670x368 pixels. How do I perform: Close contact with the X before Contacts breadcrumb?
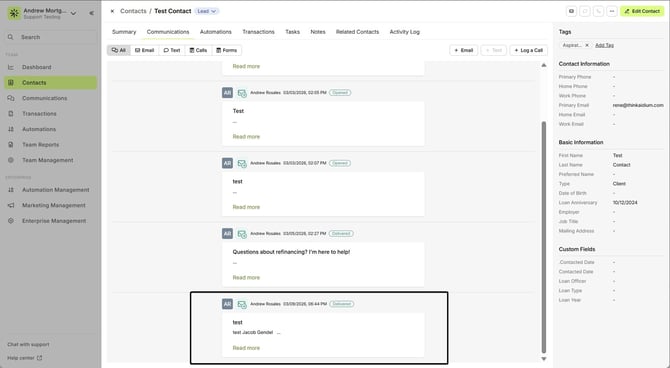click(x=112, y=11)
